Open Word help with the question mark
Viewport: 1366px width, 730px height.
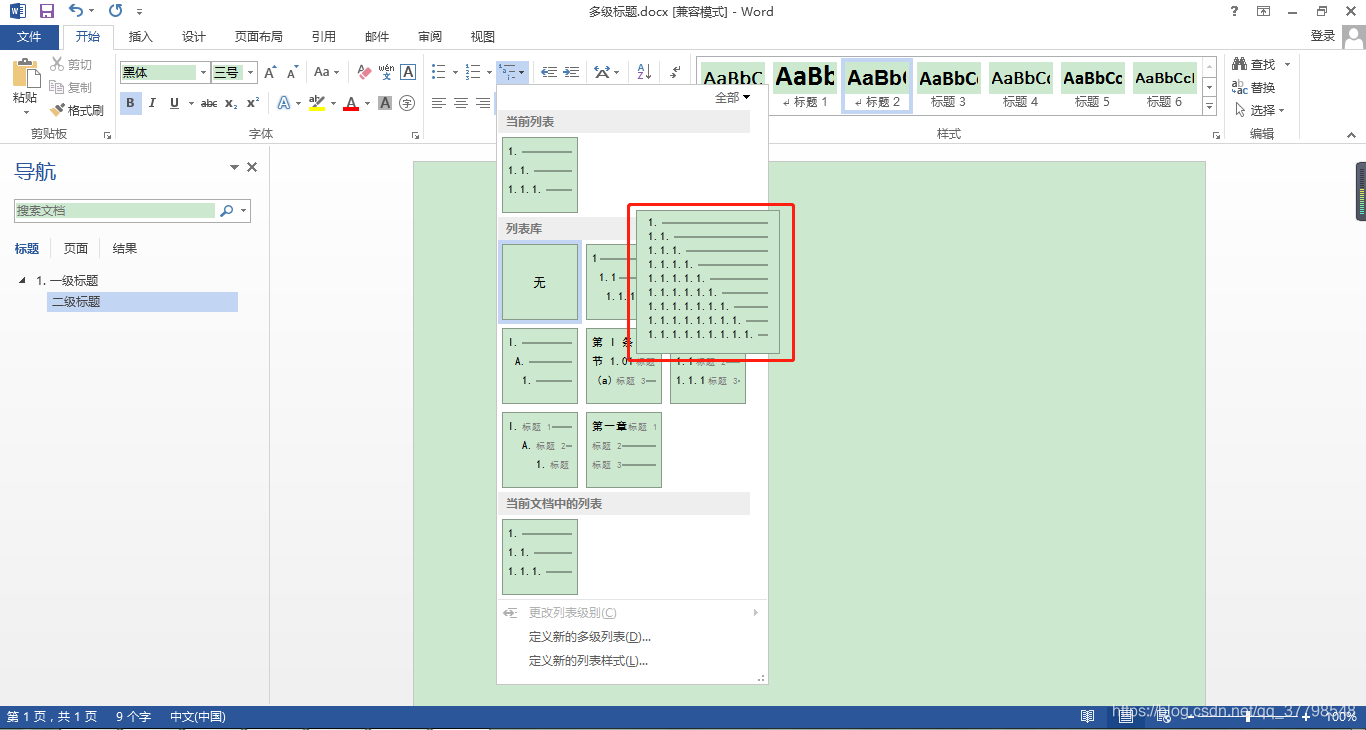point(1234,11)
